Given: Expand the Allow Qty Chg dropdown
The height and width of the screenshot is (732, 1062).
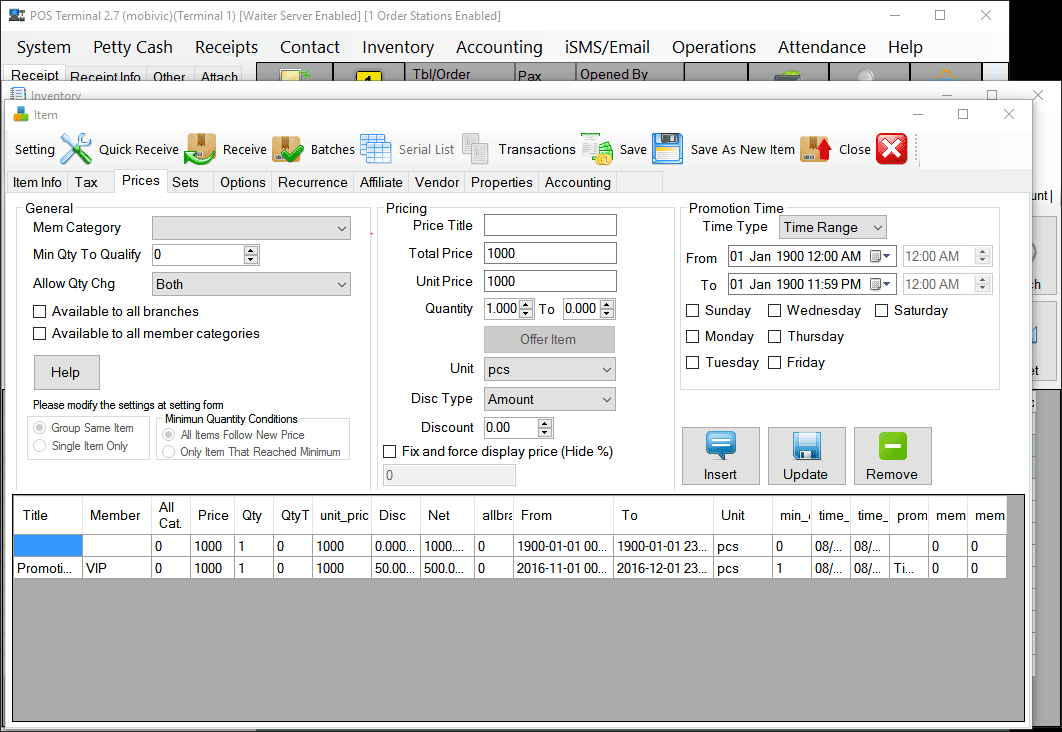Looking at the screenshot, I should coord(251,284).
